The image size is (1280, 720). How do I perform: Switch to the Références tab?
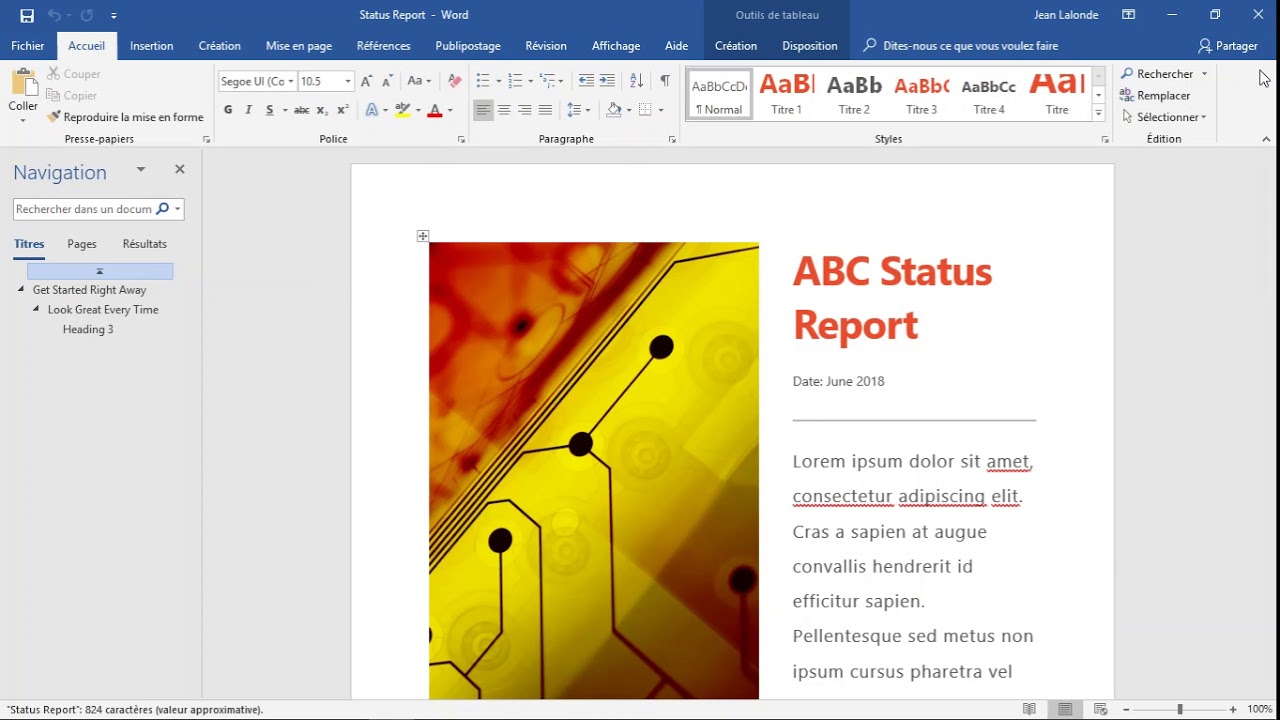(383, 46)
